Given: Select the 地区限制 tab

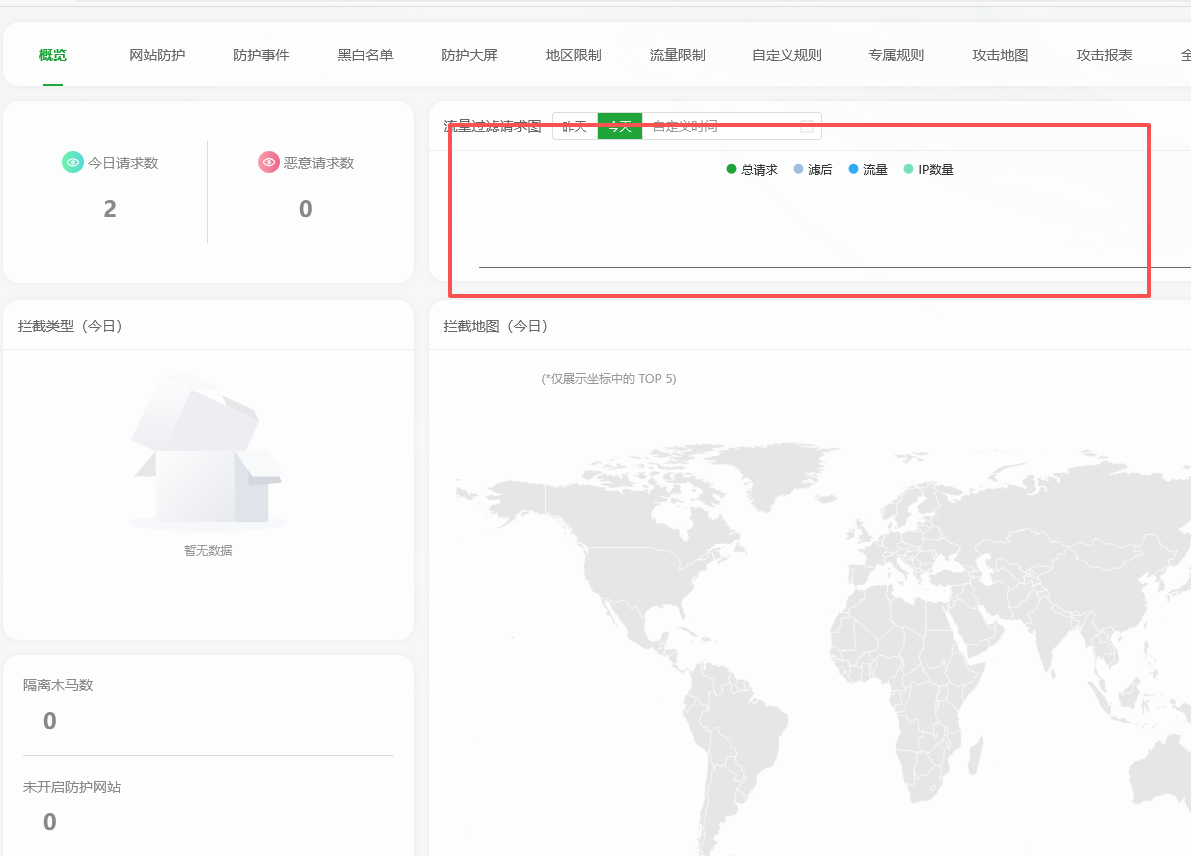Looking at the screenshot, I should (573, 55).
